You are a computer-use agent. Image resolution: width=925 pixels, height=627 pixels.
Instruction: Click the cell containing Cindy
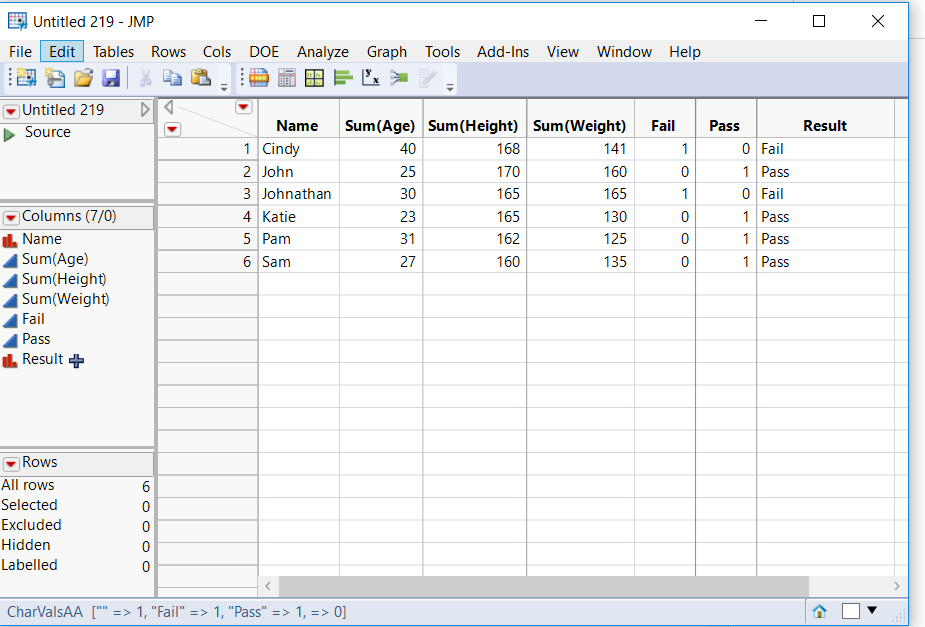coord(299,149)
